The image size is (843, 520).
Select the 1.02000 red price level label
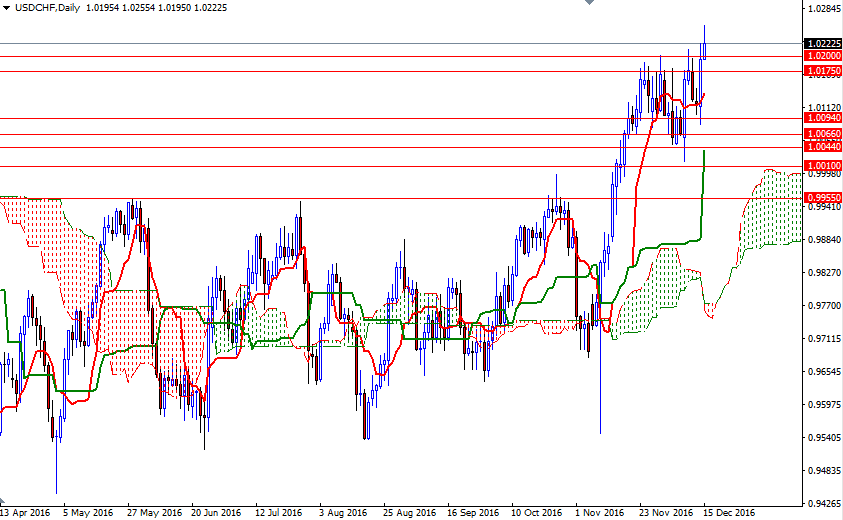point(823,56)
